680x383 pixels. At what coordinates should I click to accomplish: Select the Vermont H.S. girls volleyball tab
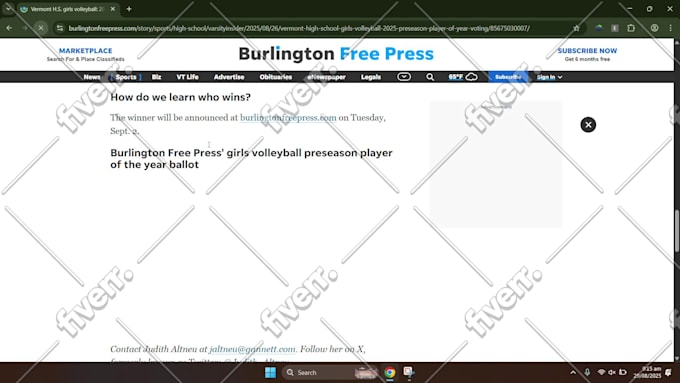(67, 9)
